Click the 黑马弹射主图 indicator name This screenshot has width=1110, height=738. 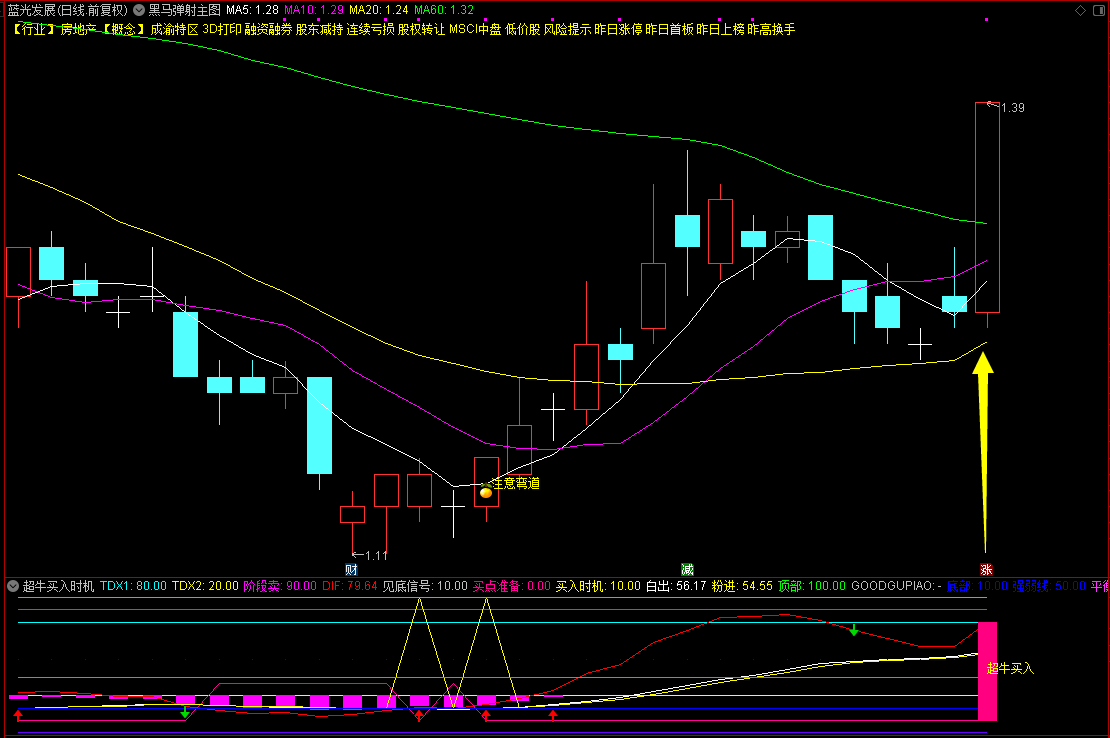pyautogui.click(x=184, y=10)
